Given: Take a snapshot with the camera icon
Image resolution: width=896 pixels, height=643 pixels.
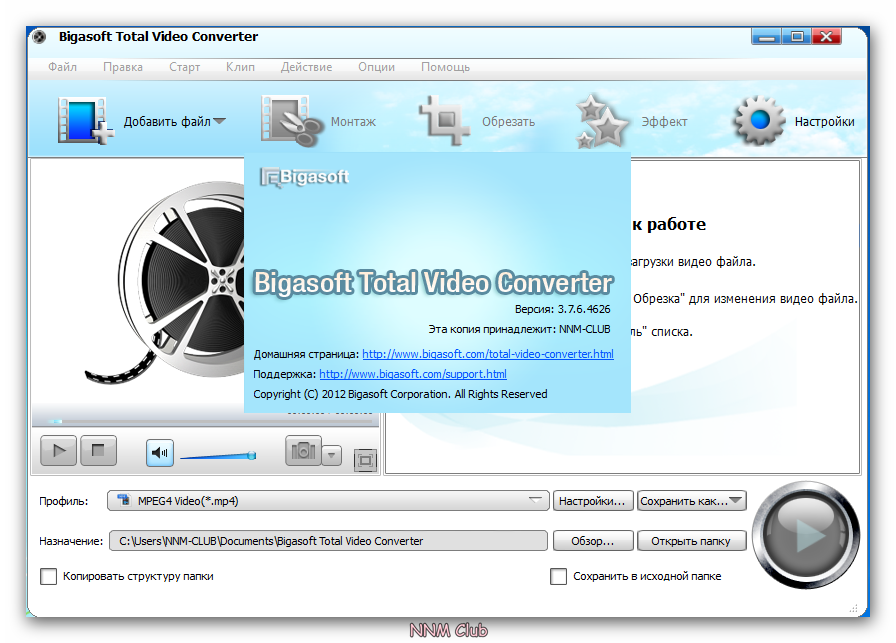Looking at the screenshot, I should coord(303,451).
